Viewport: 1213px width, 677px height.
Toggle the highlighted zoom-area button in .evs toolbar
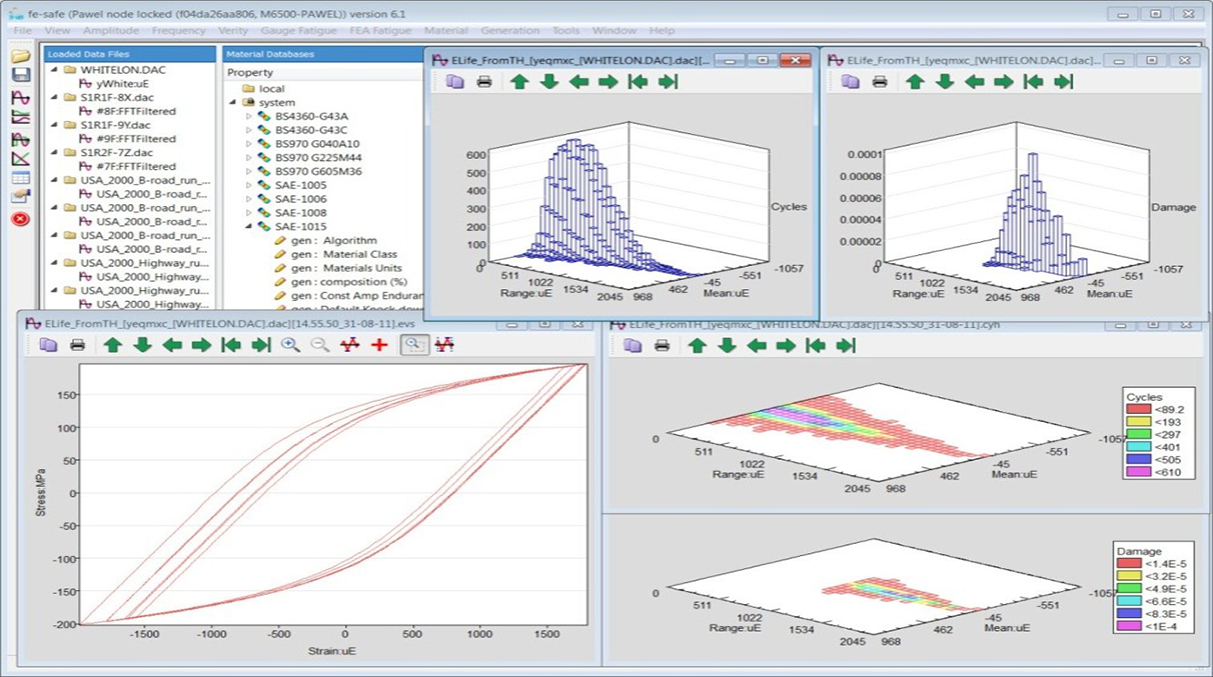click(x=411, y=345)
